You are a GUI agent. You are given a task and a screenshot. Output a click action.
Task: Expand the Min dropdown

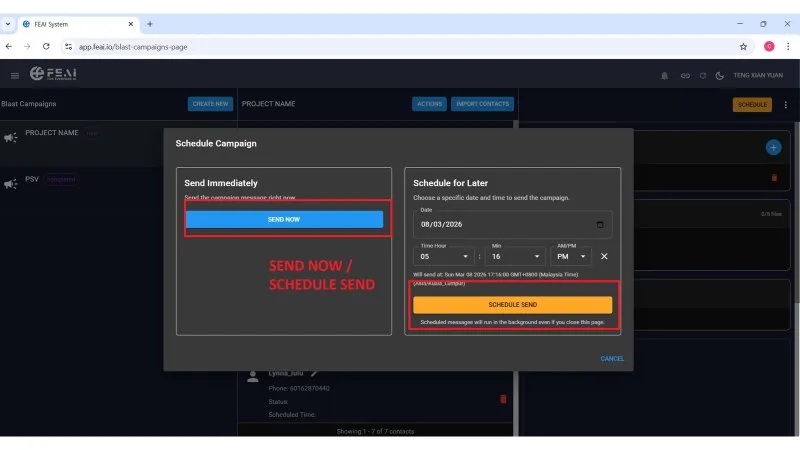[x=515, y=256]
